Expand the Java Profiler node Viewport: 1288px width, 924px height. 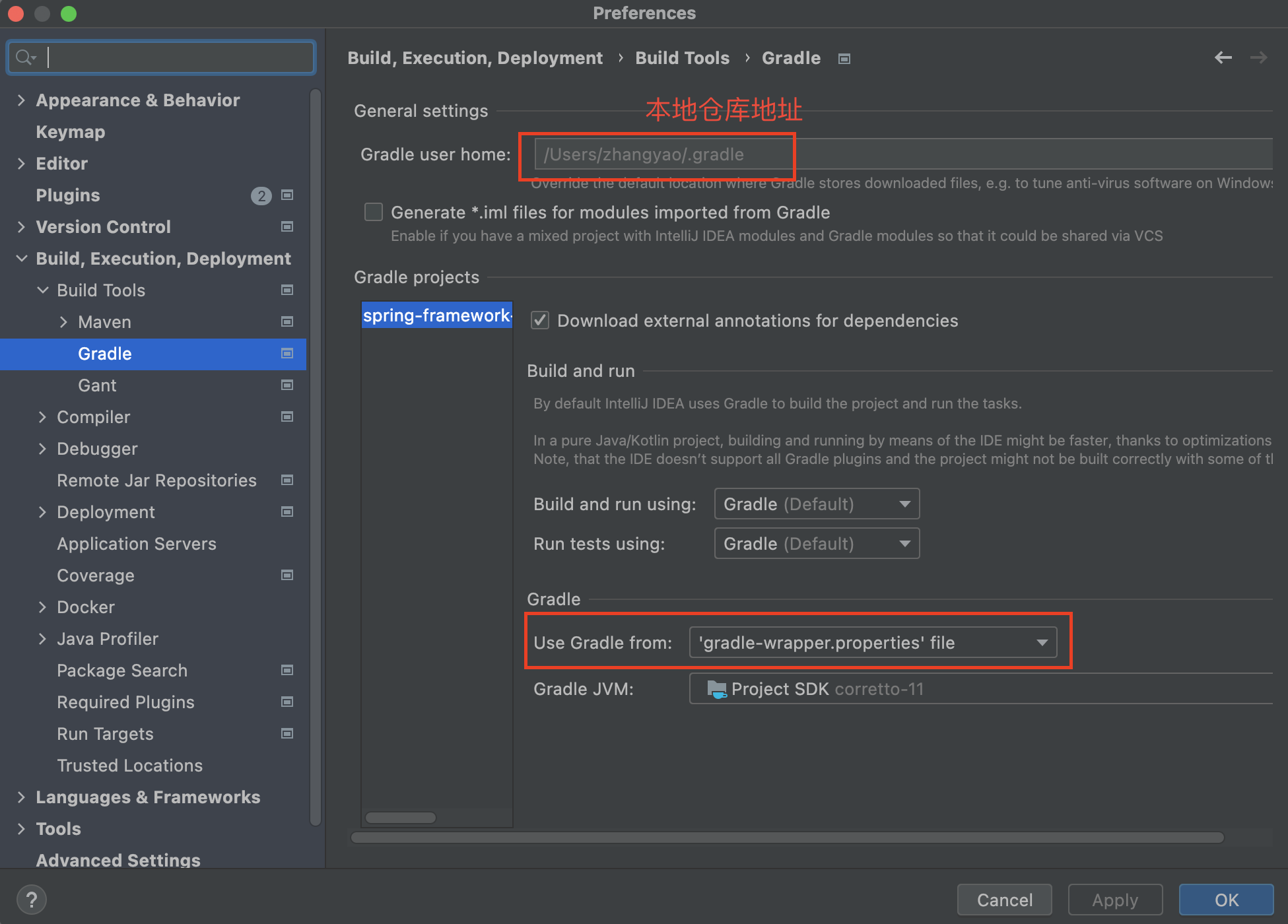coord(42,639)
